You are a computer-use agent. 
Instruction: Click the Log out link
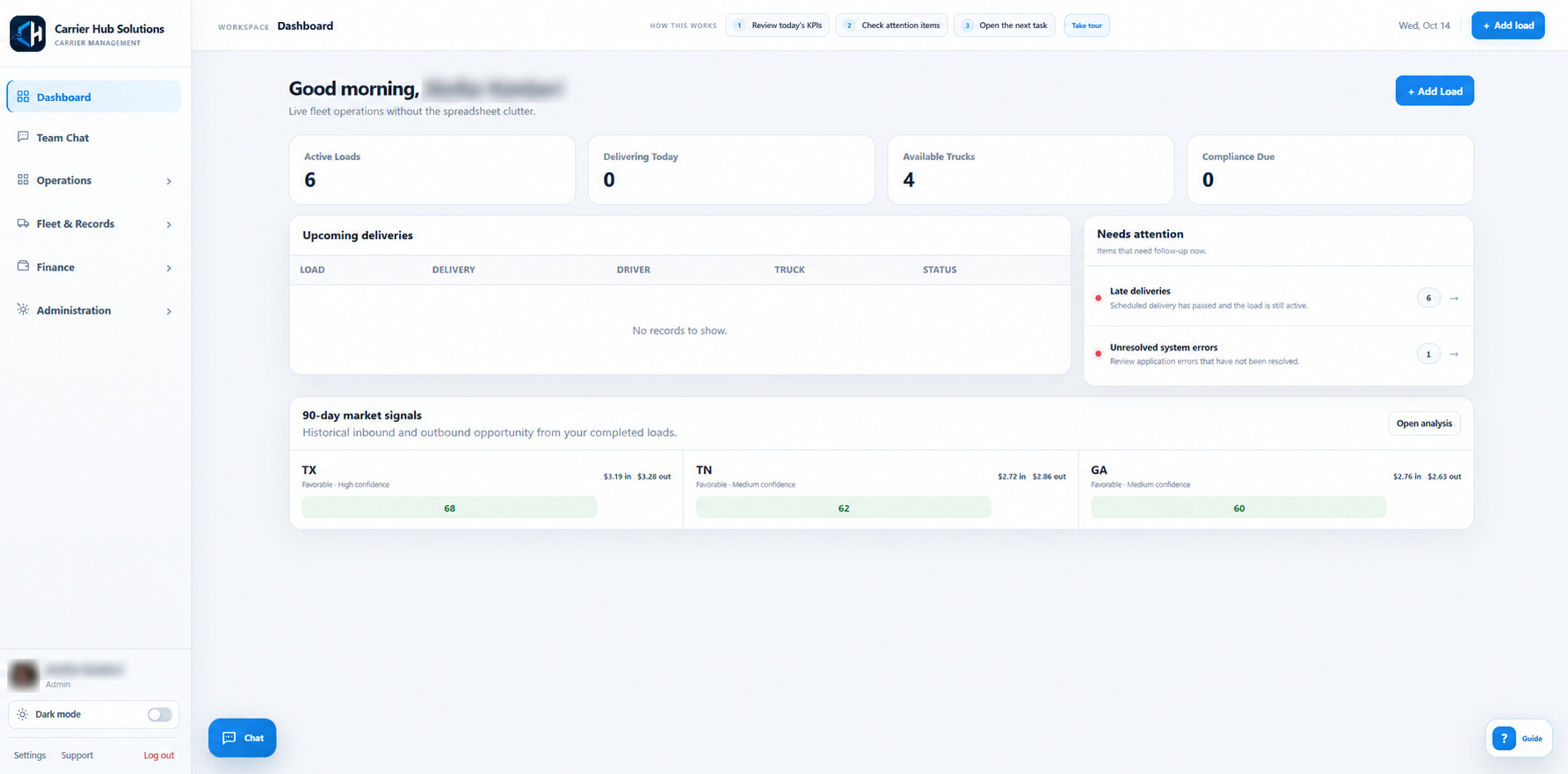click(159, 756)
